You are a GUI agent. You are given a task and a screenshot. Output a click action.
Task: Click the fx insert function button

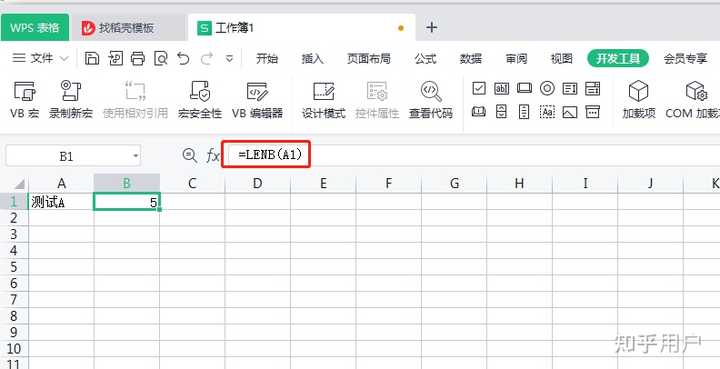pos(212,156)
